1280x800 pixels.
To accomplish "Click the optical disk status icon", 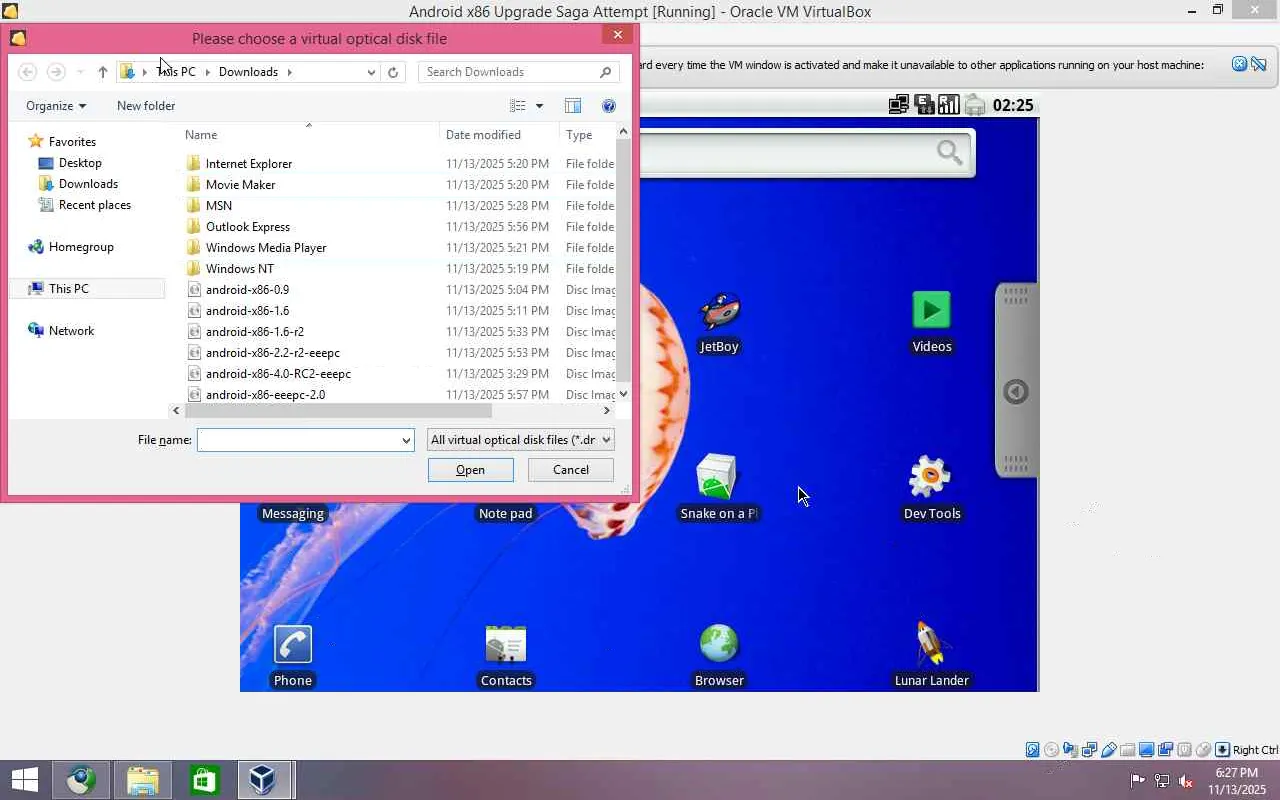I will 1051,750.
